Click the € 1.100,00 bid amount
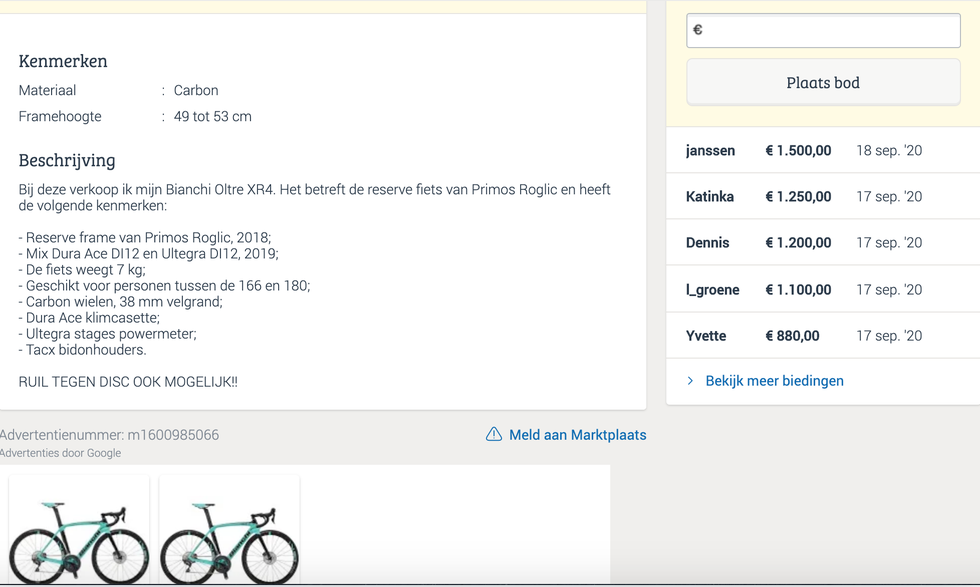 click(x=798, y=289)
